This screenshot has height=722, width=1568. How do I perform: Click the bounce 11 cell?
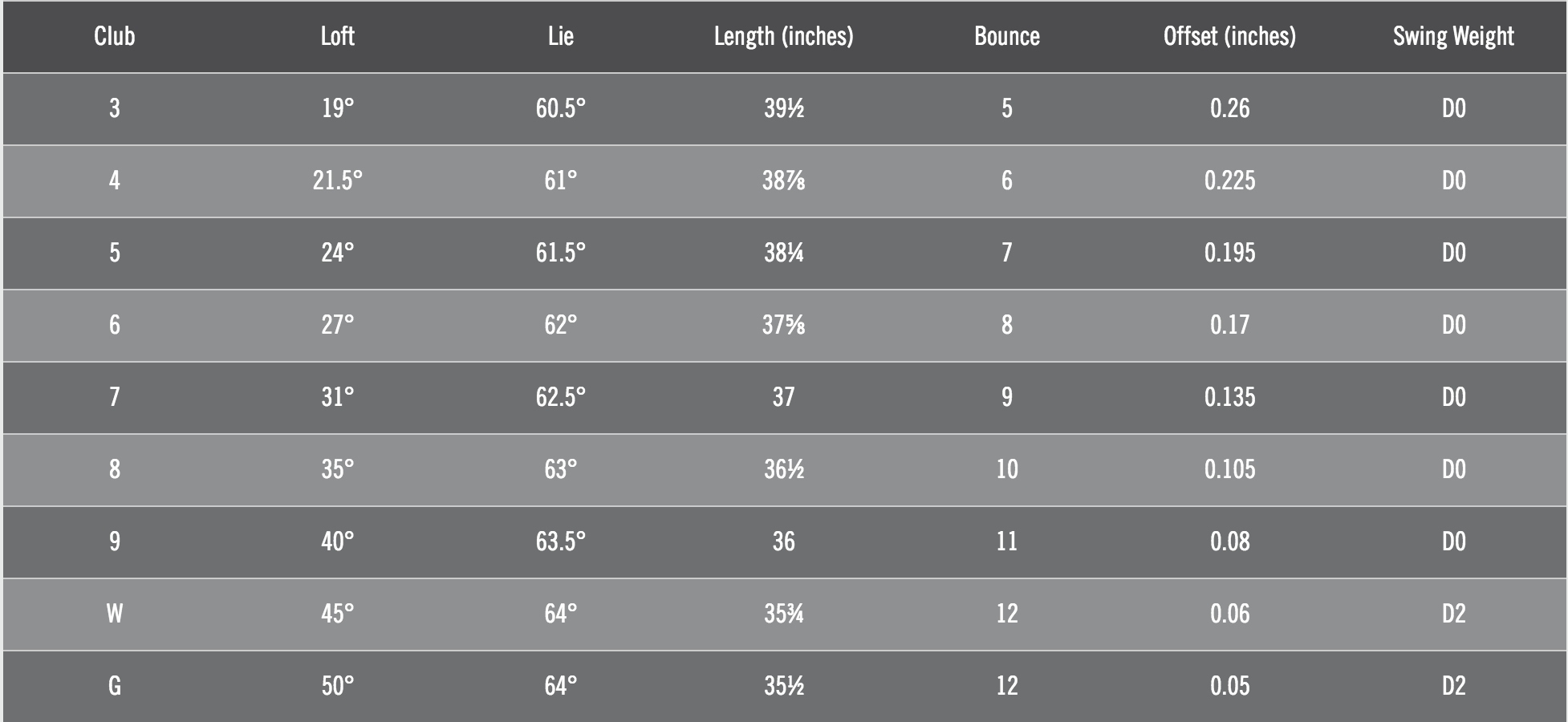[x=1006, y=541]
